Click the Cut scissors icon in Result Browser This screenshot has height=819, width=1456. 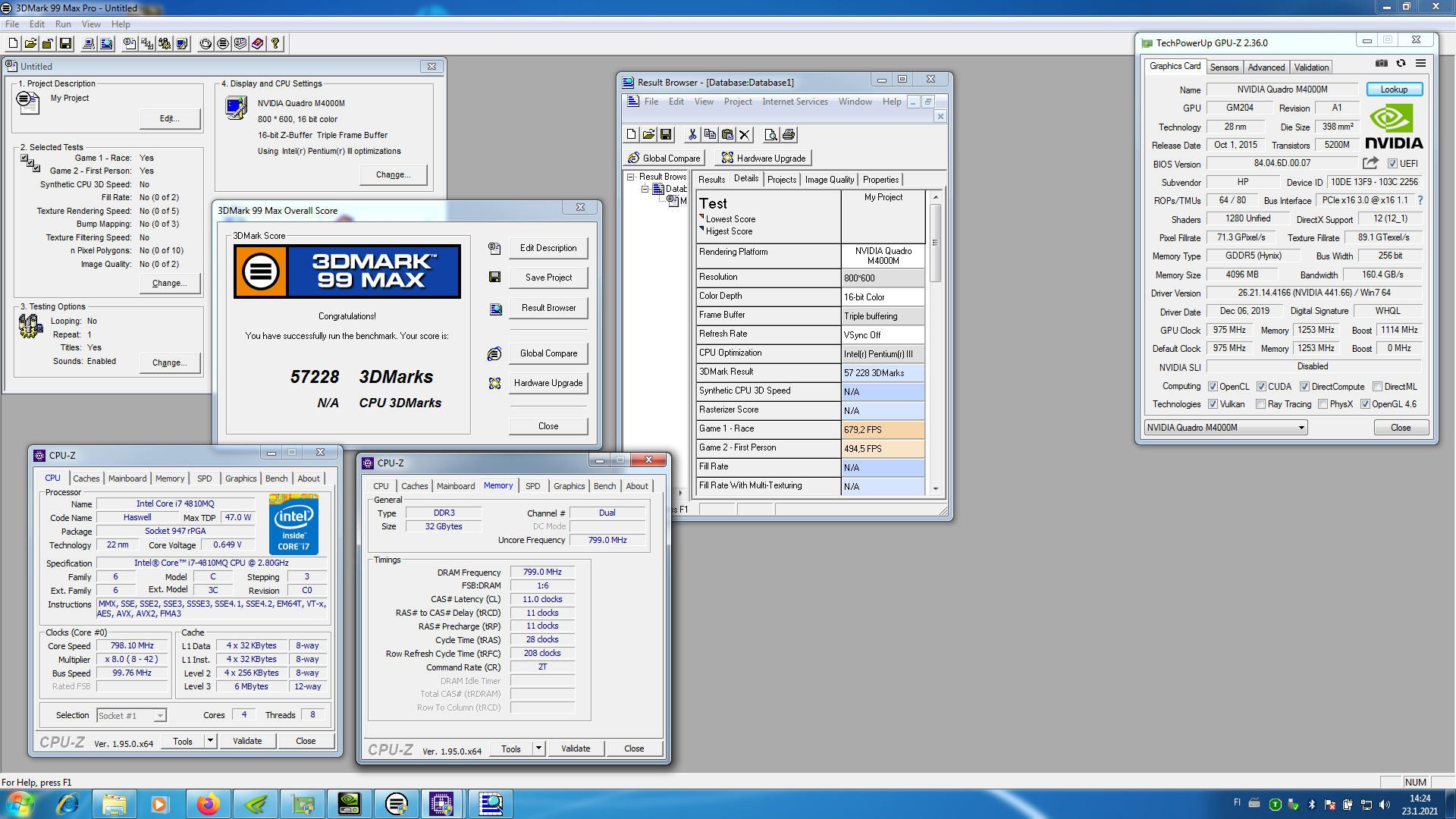tap(692, 134)
